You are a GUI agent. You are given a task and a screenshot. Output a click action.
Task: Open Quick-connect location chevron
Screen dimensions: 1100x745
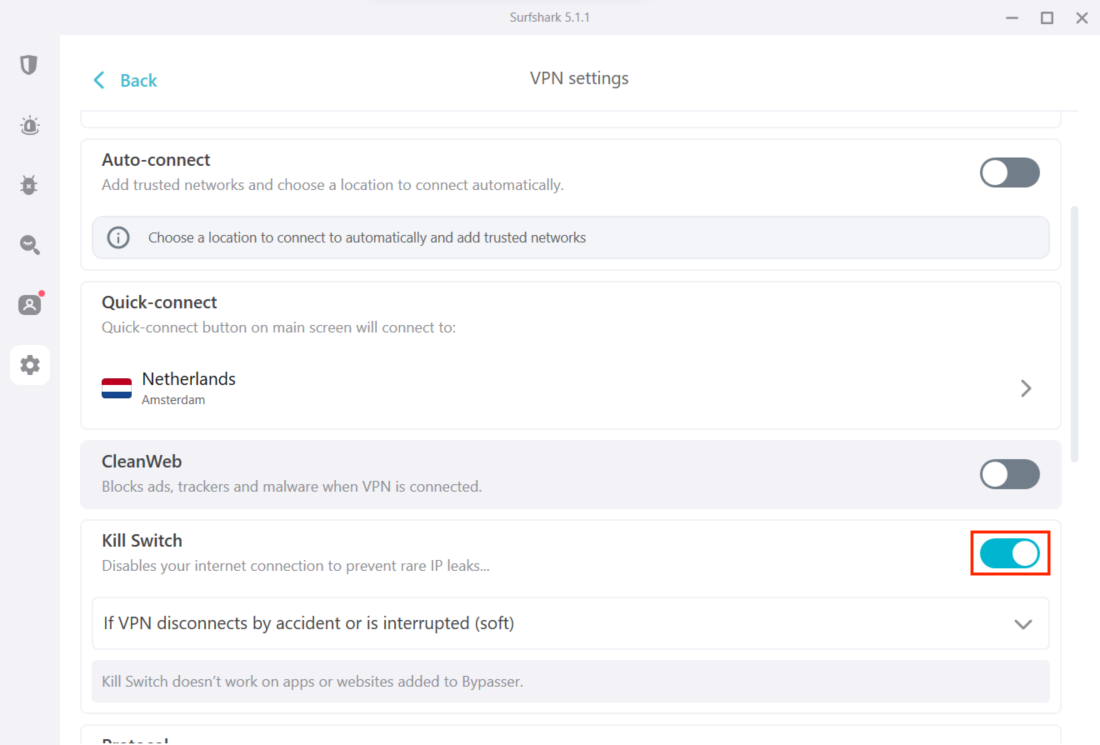tap(1026, 388)
